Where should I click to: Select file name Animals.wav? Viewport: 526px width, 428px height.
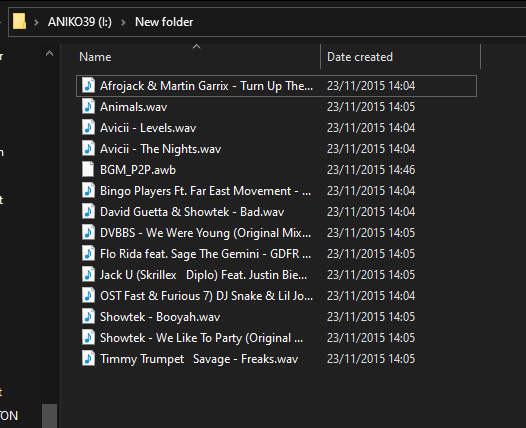click(134, 107)
